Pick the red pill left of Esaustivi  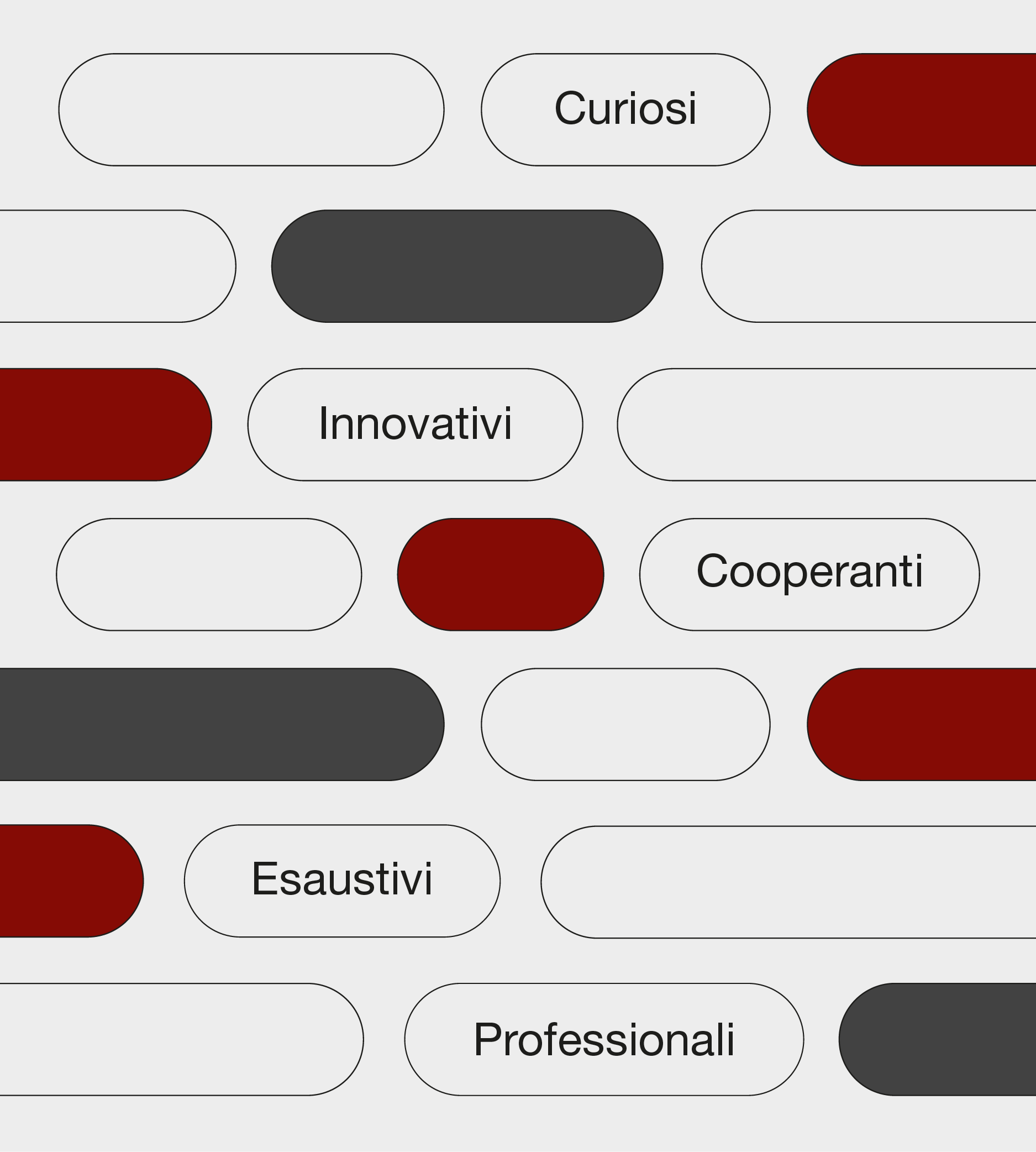click(x=69, y=881)
